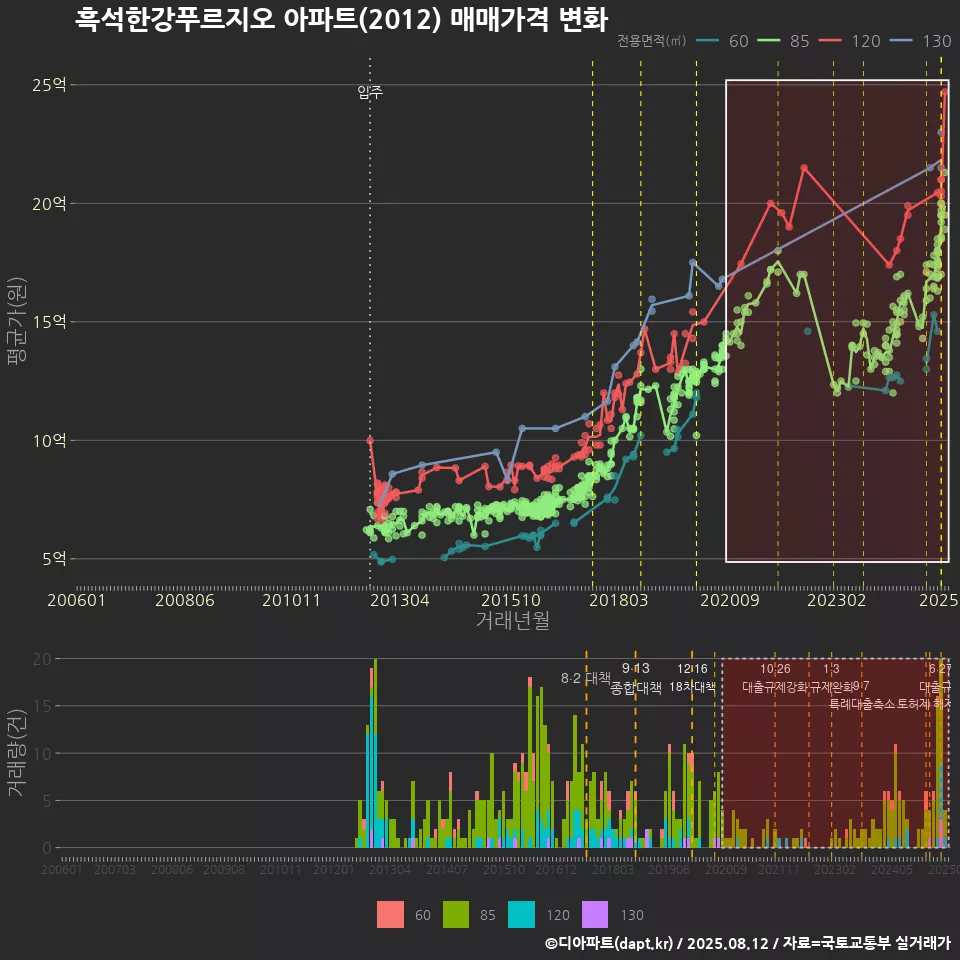Click 201612 on the volume chart x-axis
This screenshot has height=960, width=960.
coord(556,869)
